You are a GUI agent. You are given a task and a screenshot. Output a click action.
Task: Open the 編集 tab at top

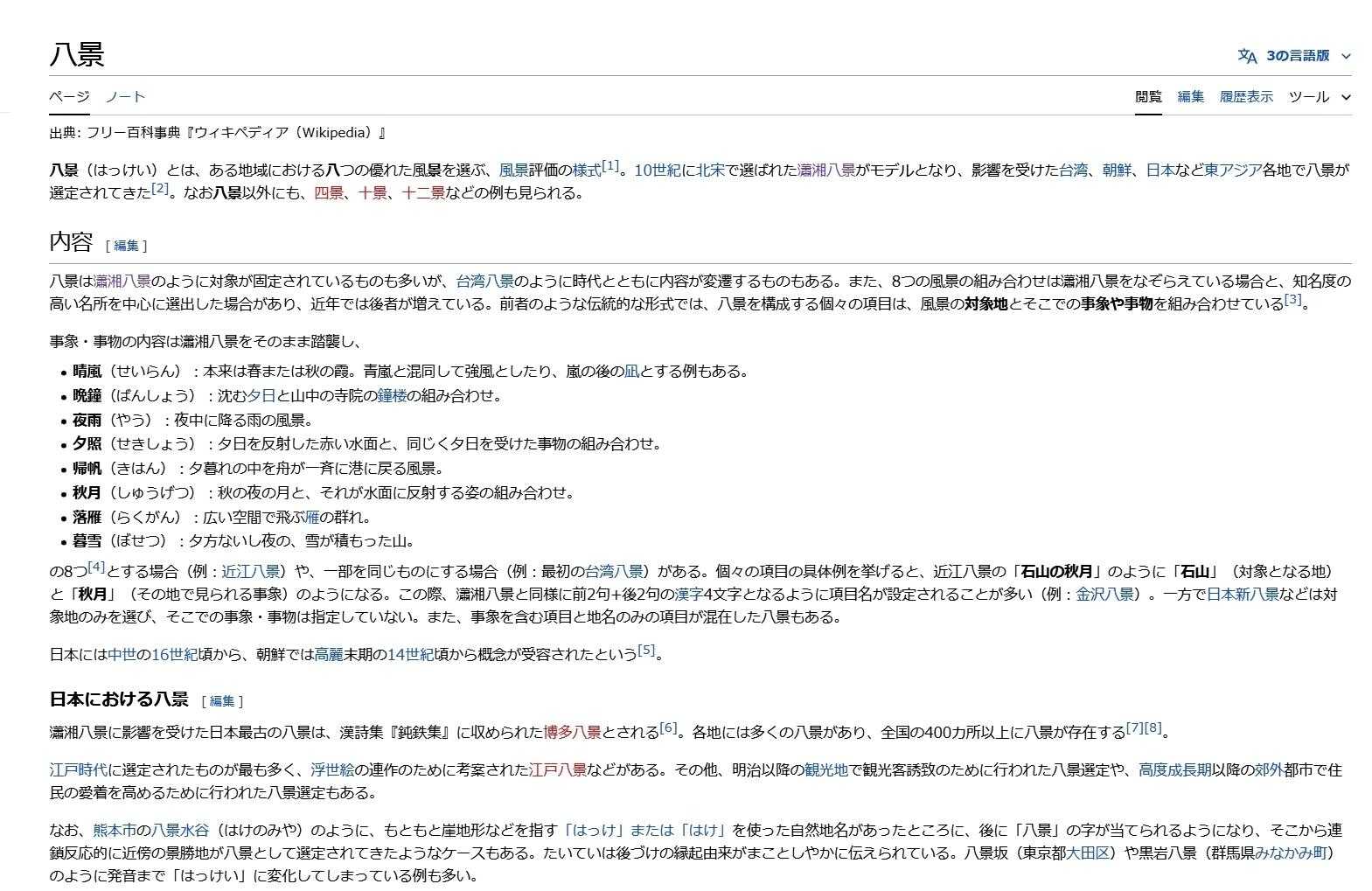click(1190, 97)
